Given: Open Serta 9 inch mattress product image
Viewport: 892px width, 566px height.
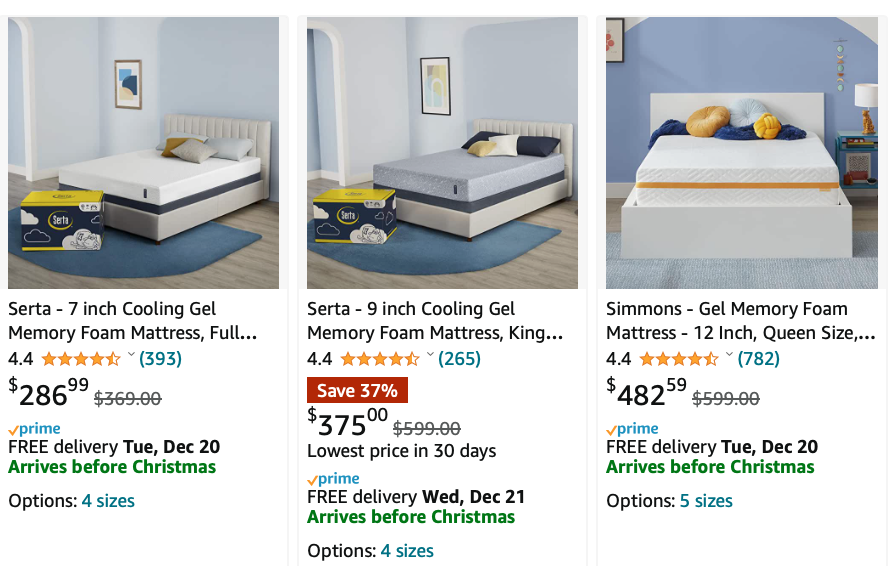Looking at the screenshot, I should coord(443,152).
